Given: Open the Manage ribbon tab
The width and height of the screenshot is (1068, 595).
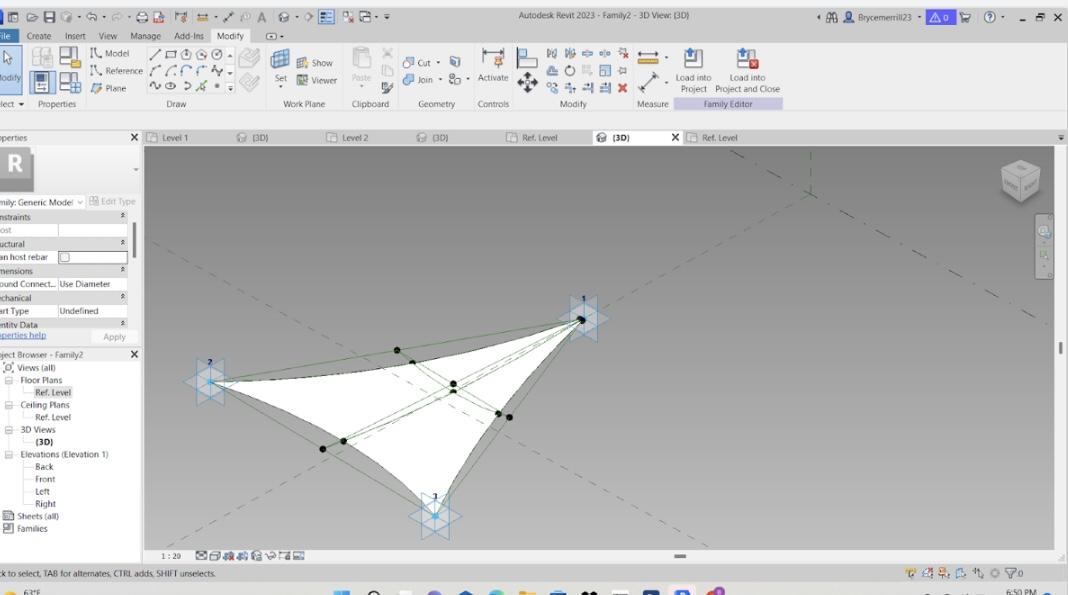Looking at the screenshot, I should coord(145,36).
